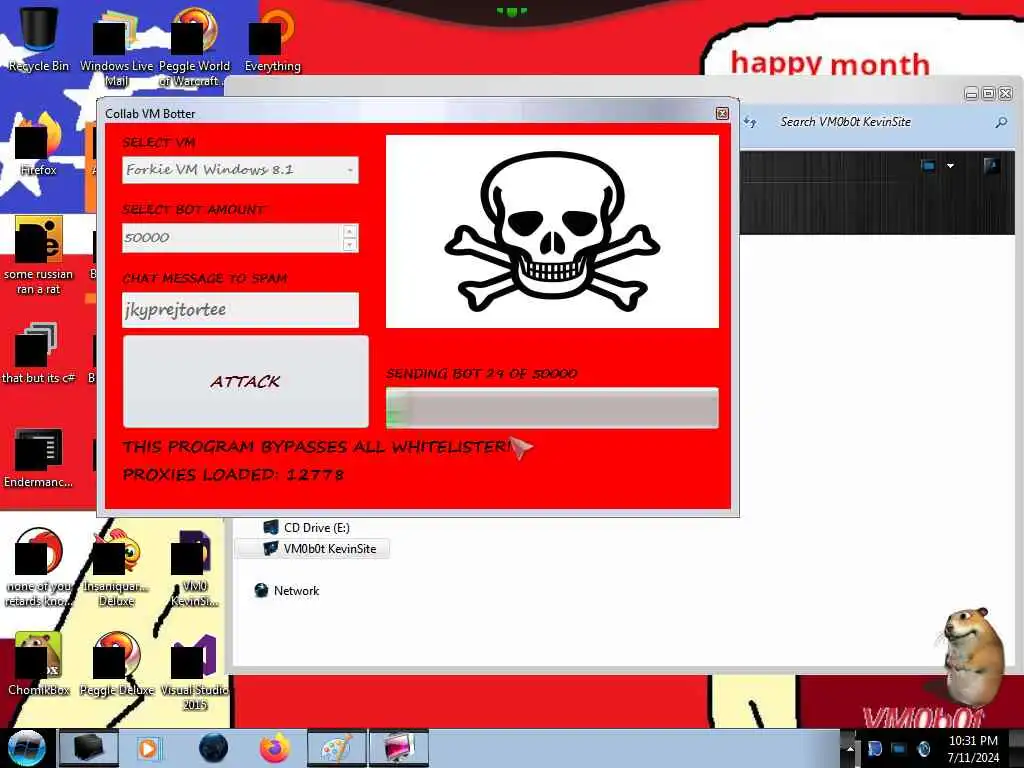This screenshot has width=1024, height=768.
Task: Increase the bot amount with up arrow
Action: tap(349, 231)
